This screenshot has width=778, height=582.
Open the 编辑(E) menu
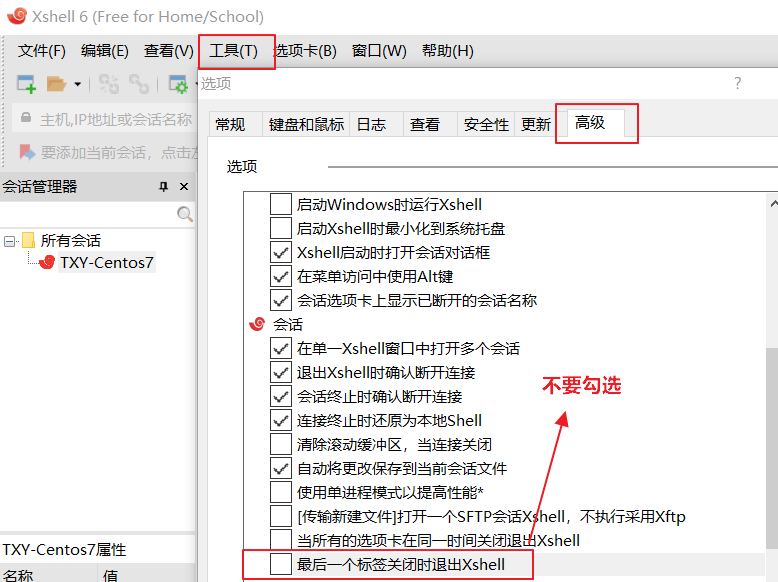pos(105,51)
